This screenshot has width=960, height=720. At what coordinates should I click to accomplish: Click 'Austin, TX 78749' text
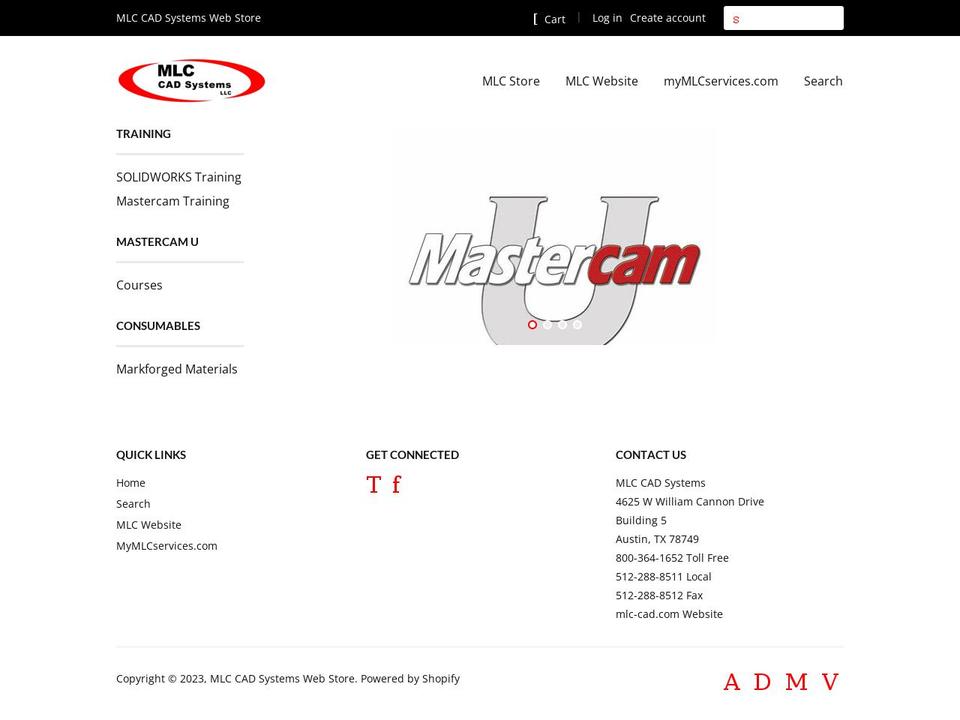pos(657,539)
